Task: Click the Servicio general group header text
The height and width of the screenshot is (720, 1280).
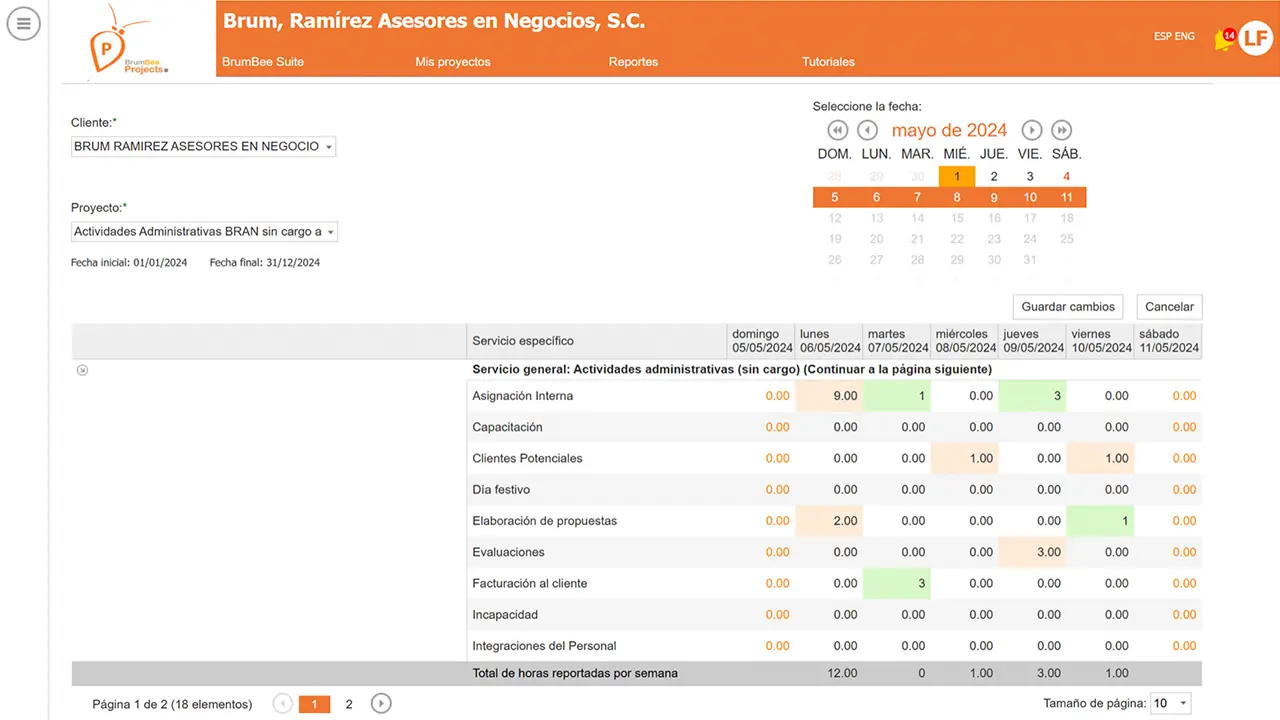Action: tap(732, 370)
